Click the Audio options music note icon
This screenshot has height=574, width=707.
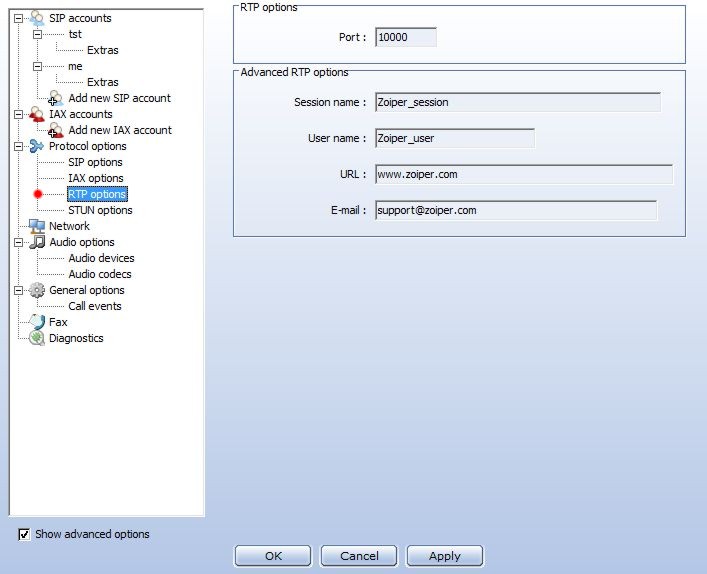coord(37,242)
